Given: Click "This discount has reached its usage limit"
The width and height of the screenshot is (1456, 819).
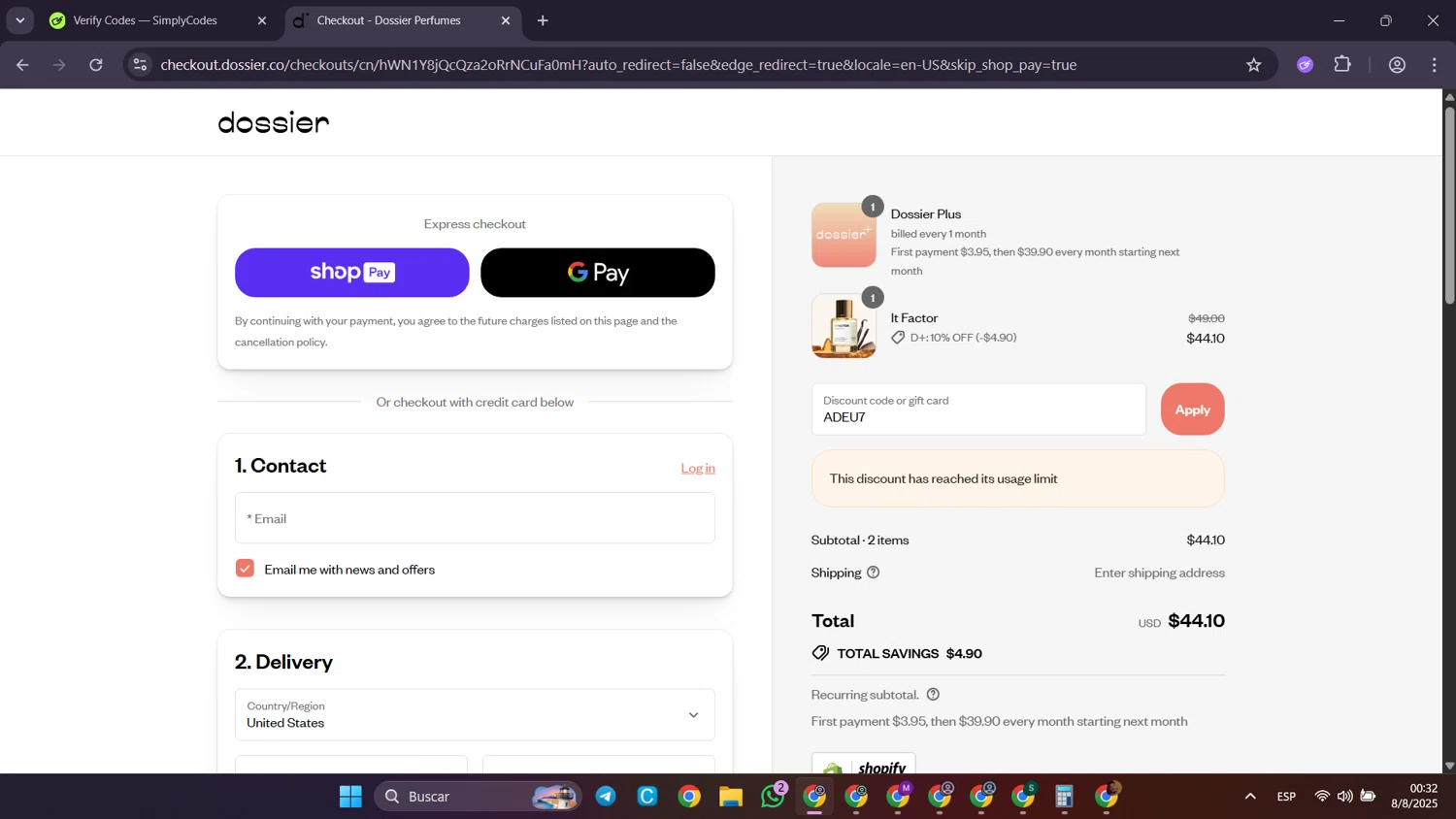Looking at the screenshot, I should tap(943, 478).
